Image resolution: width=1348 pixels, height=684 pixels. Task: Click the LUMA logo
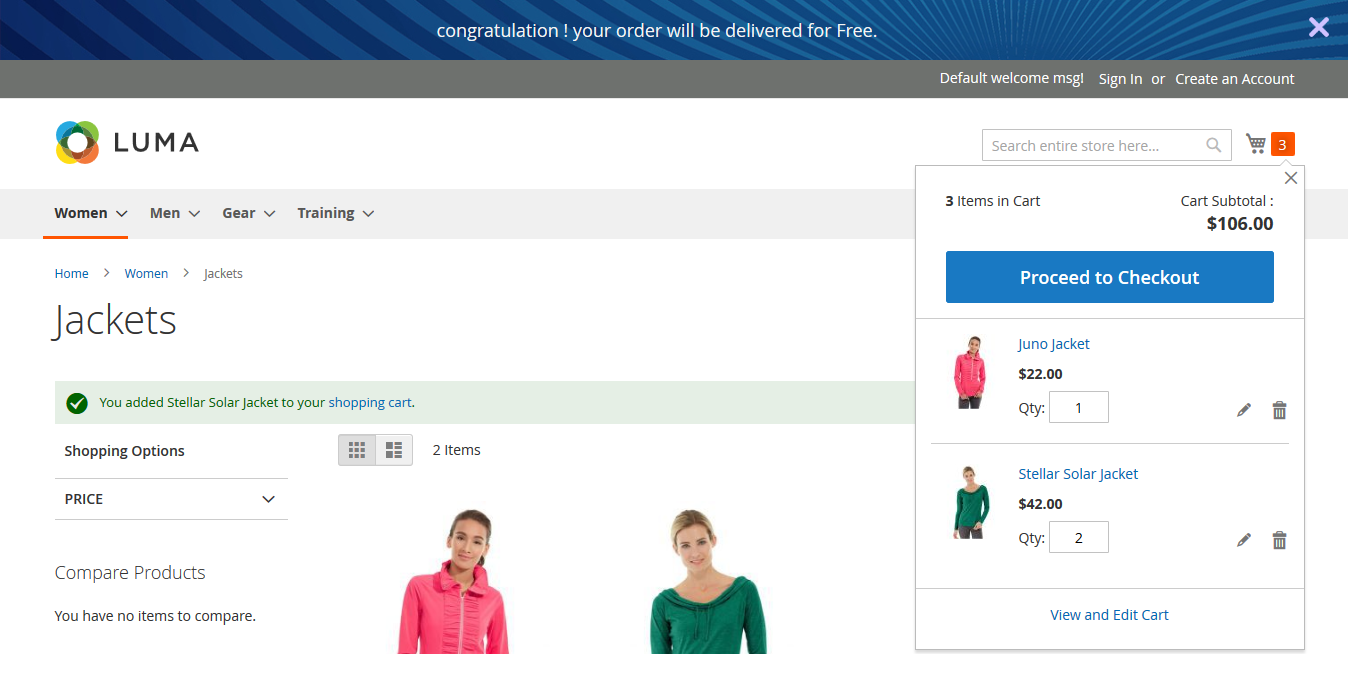click(x=127, y=142)
